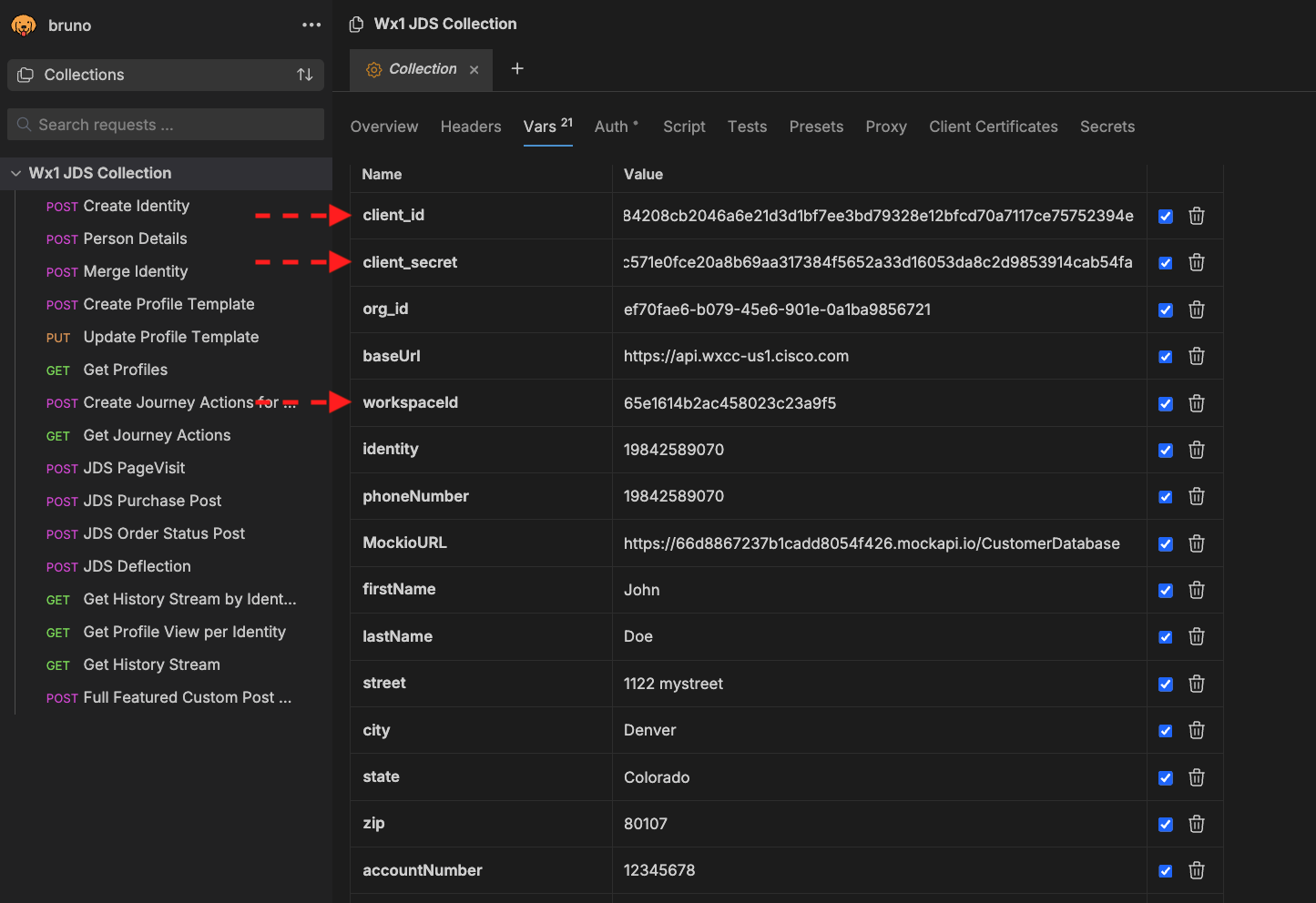
Task: Delete the client_id variable with trash icon
Action: point(1197,216)
